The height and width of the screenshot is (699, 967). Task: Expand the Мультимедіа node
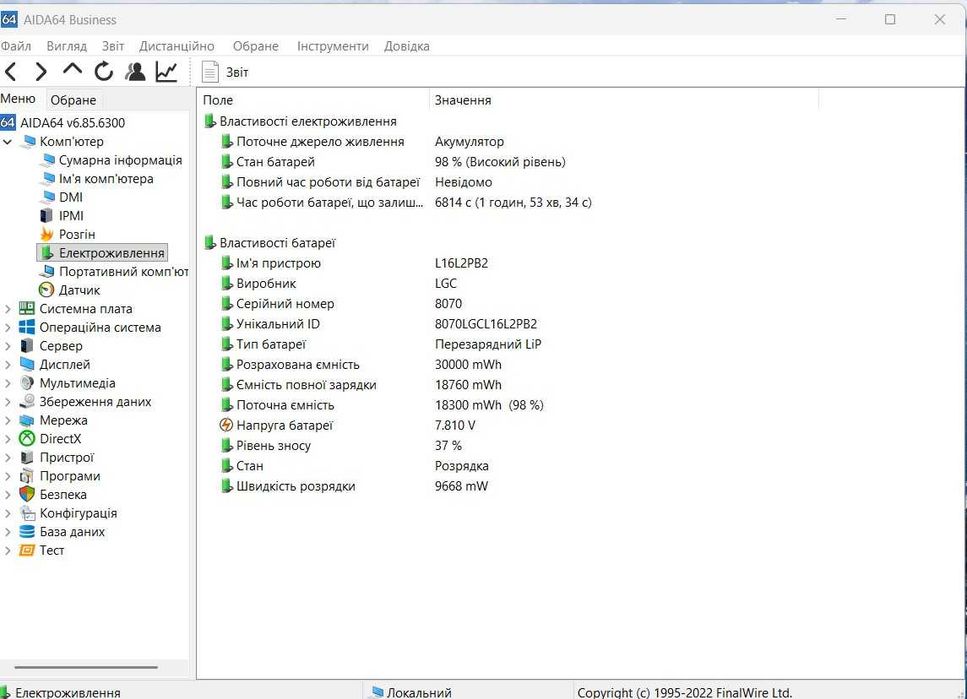pyautogui.click(x=7, y=383)
